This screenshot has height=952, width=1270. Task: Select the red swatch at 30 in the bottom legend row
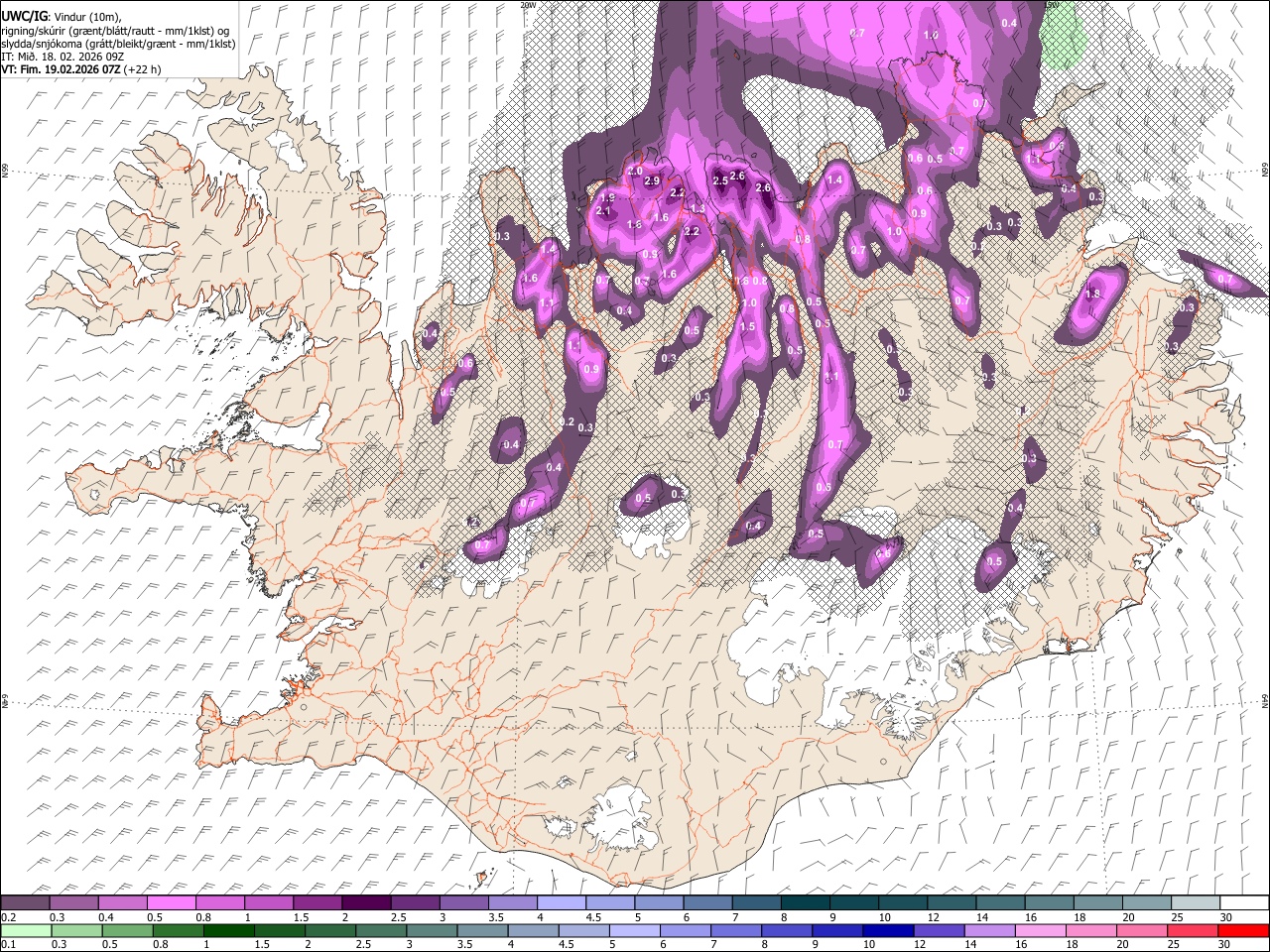(x=1243, y=930)
